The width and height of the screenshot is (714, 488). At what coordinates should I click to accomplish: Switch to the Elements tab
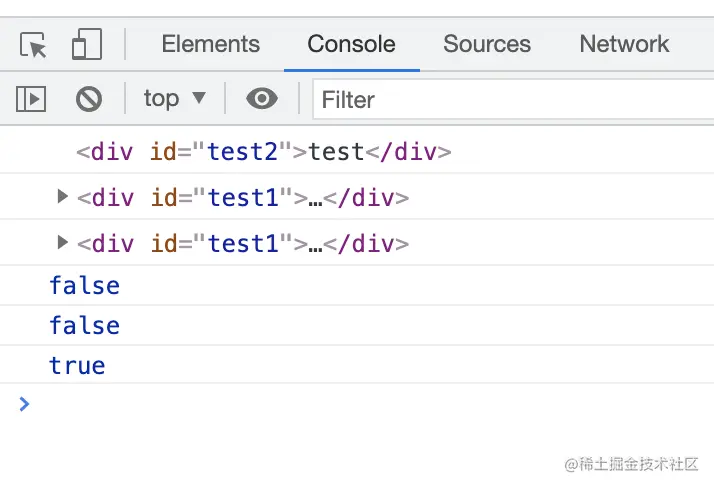pyautogui.click(x=210, y=44)
